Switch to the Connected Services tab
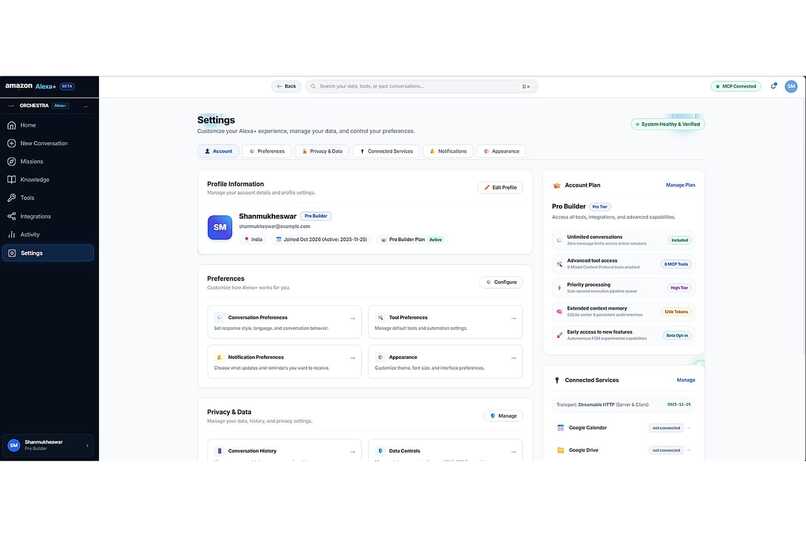 387,151
